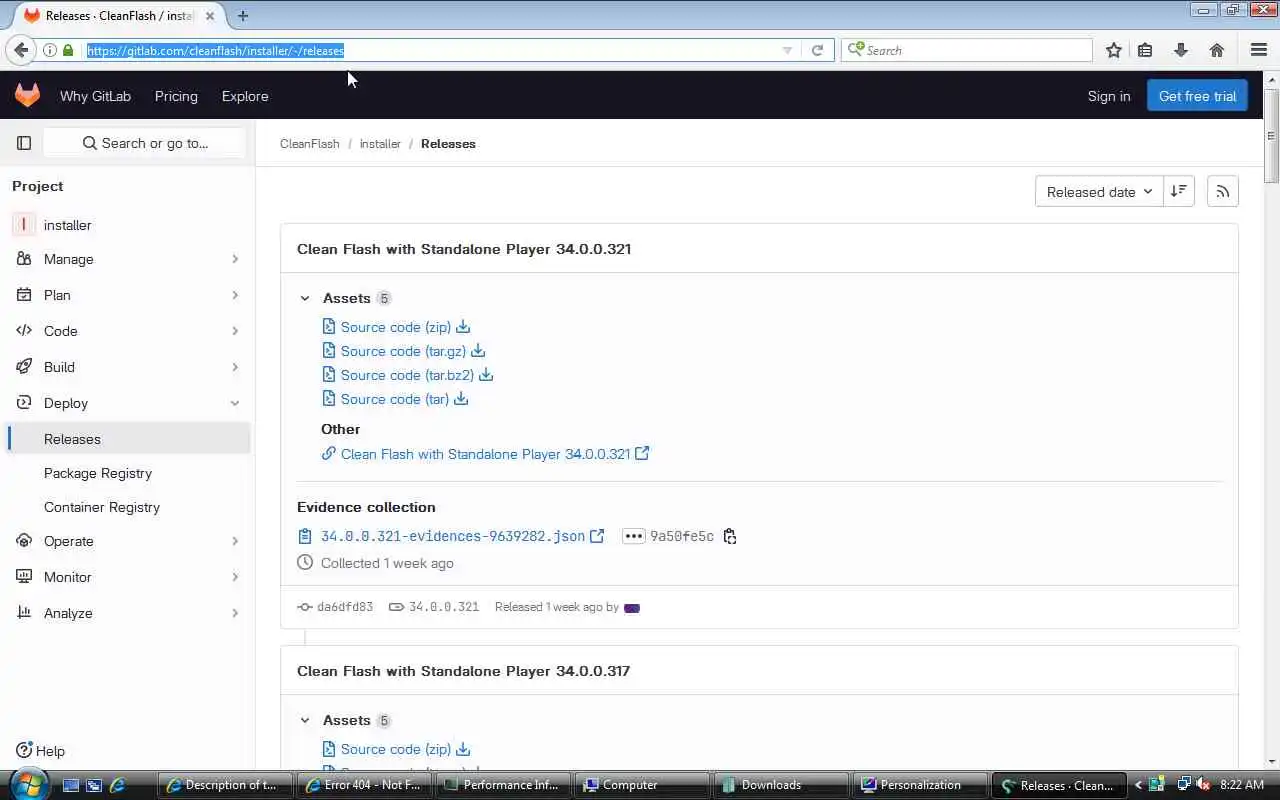Viewport: 1280px width, 800px height.
Task: Click the Show desktop quick launch icon
Action: pyautogui.click(x=71, y=785)
